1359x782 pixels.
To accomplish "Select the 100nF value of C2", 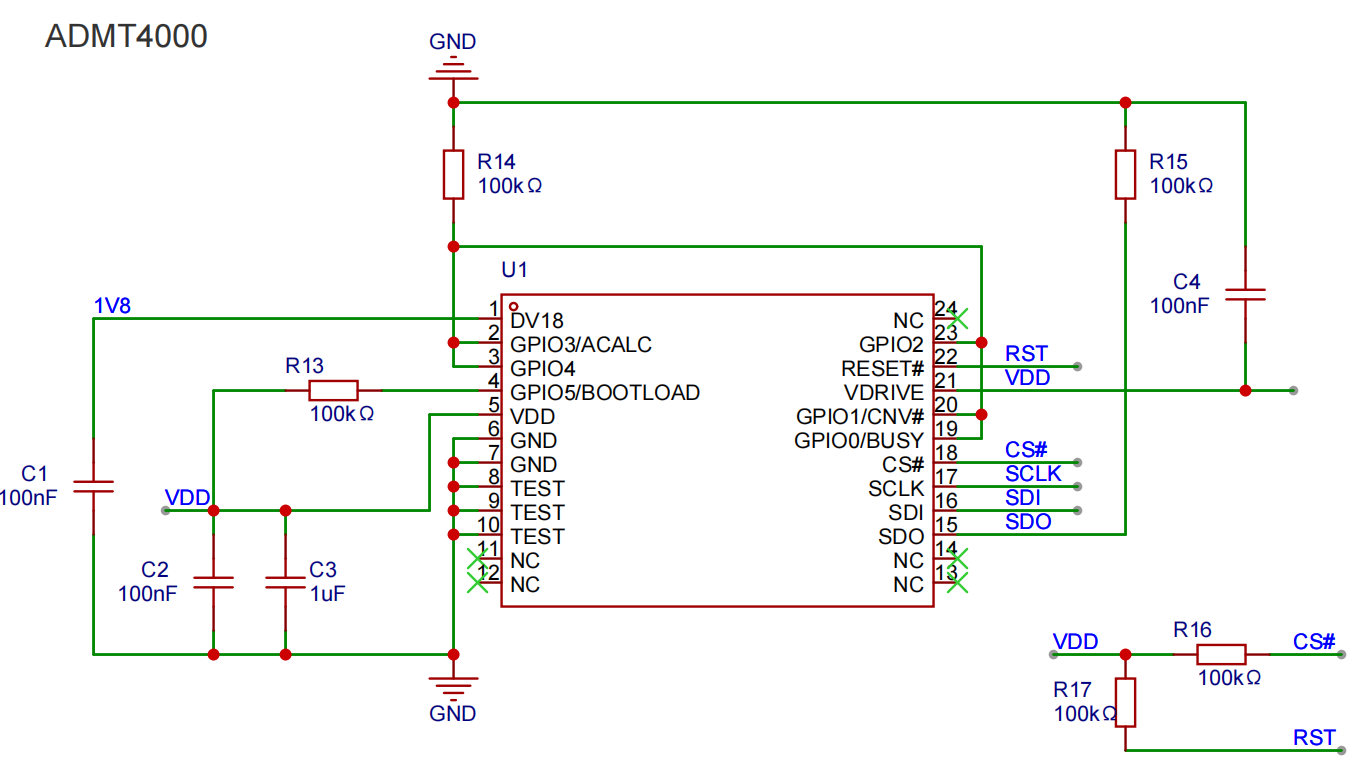I will (x=148, y=593).
